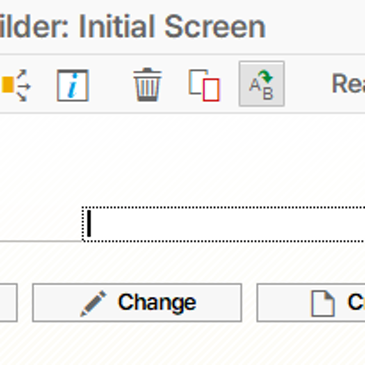Click the blank document create icon
Image resolution: width=365 pixels, height=365 pixels.
[x=322, y=303]
